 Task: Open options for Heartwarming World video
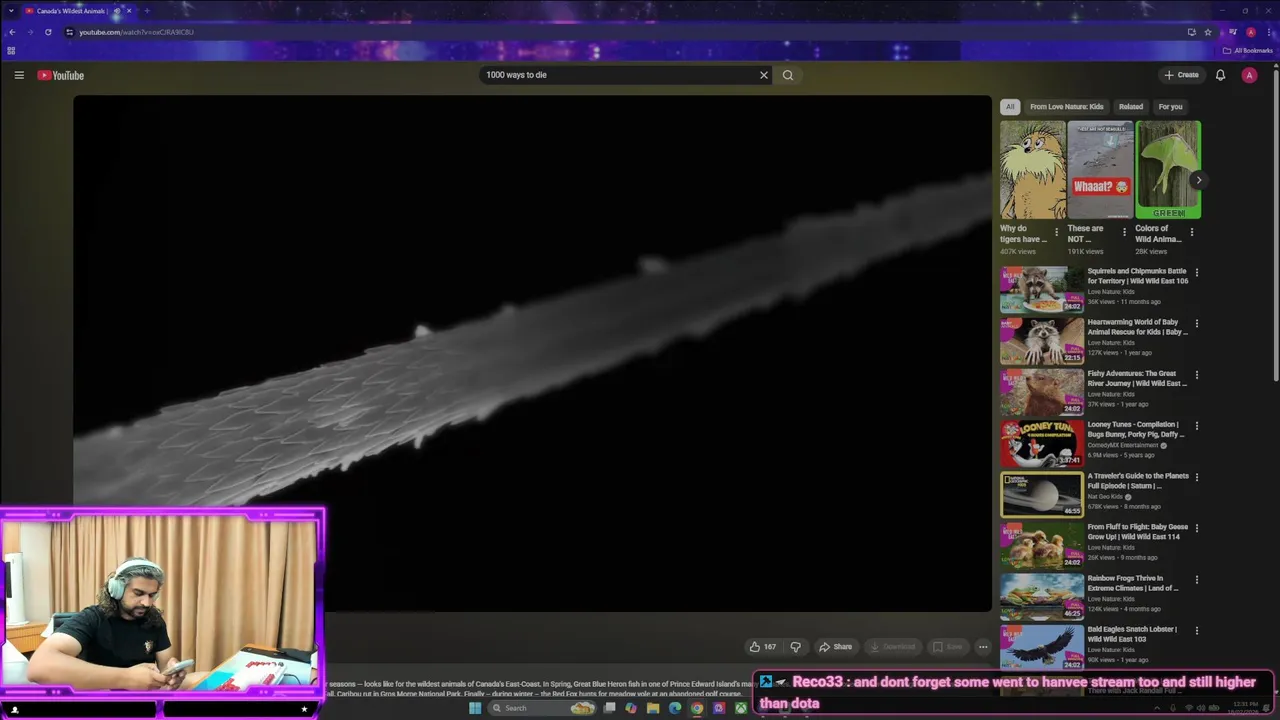coord(1196,323)
